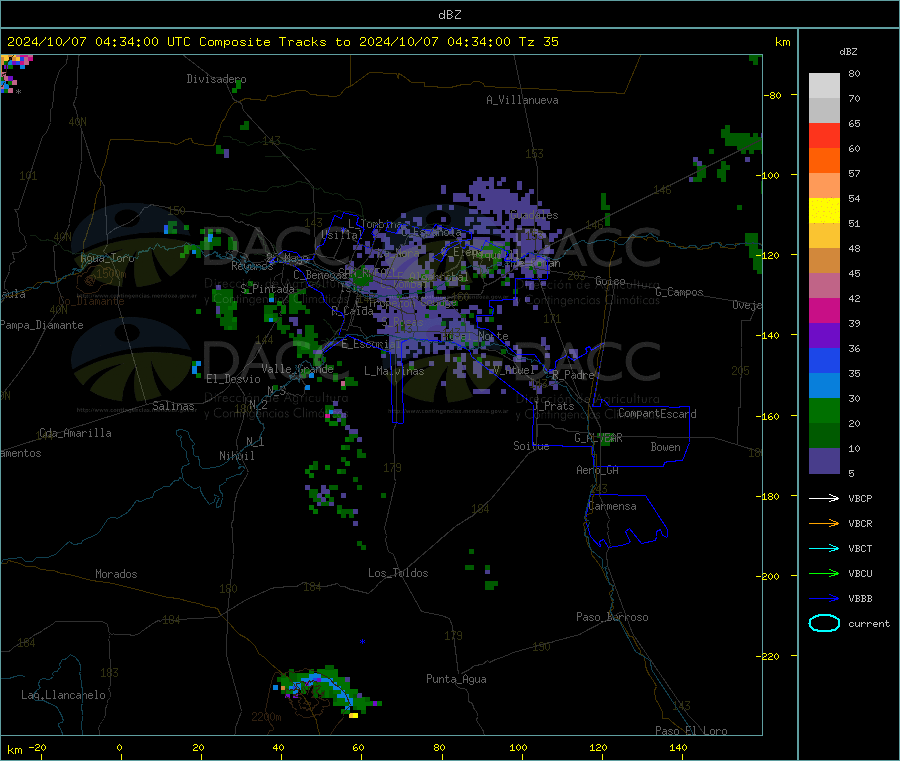Click the blue-outlined polygon enclosing Carmensa
Screen dimensions: 900x761
point(624,520)
